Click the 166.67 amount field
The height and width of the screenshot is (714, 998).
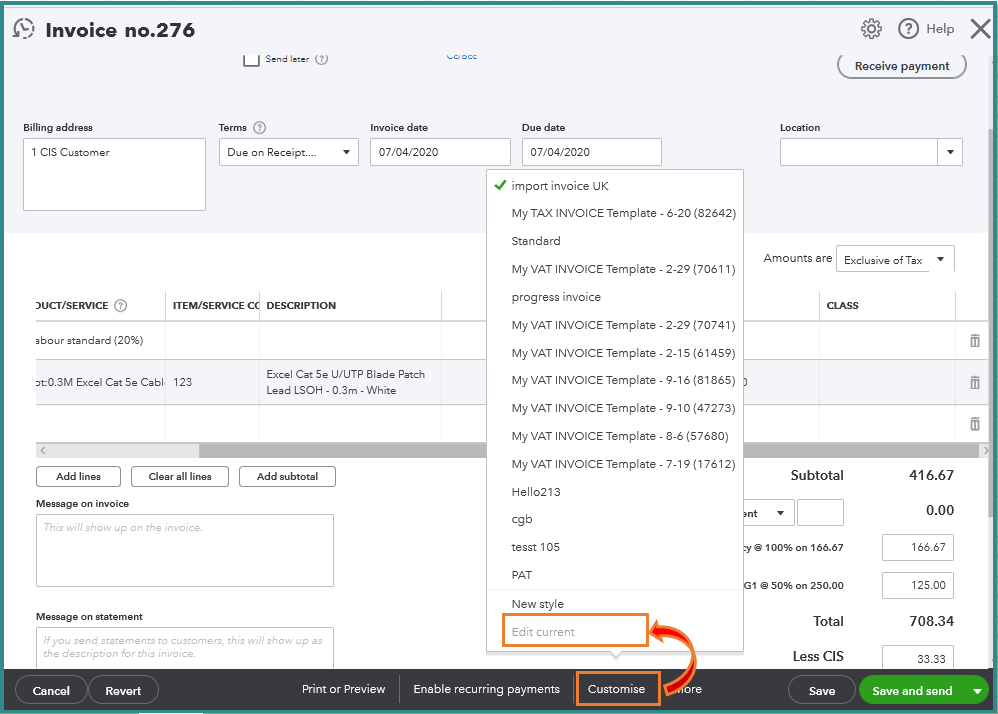918,547
